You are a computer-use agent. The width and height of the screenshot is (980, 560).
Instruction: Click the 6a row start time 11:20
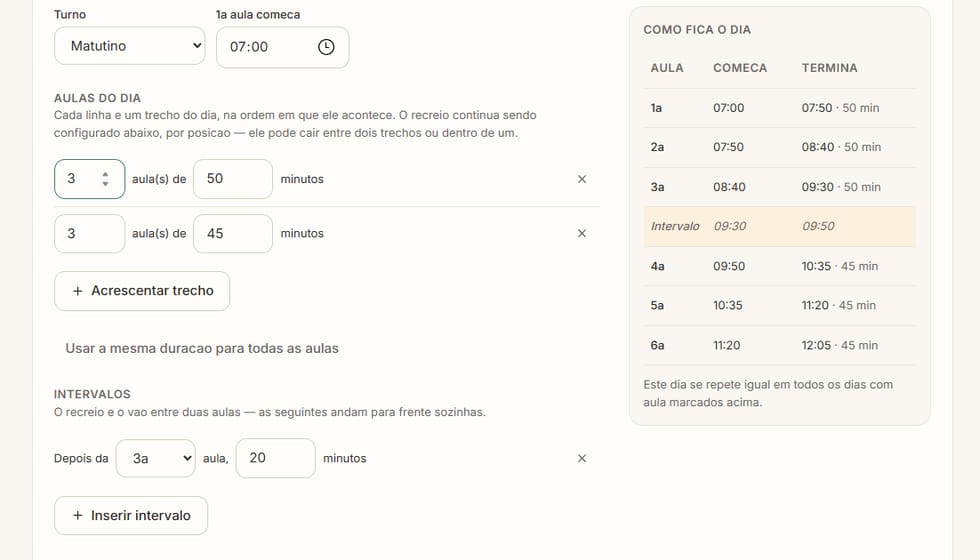(x=726, y=345)
